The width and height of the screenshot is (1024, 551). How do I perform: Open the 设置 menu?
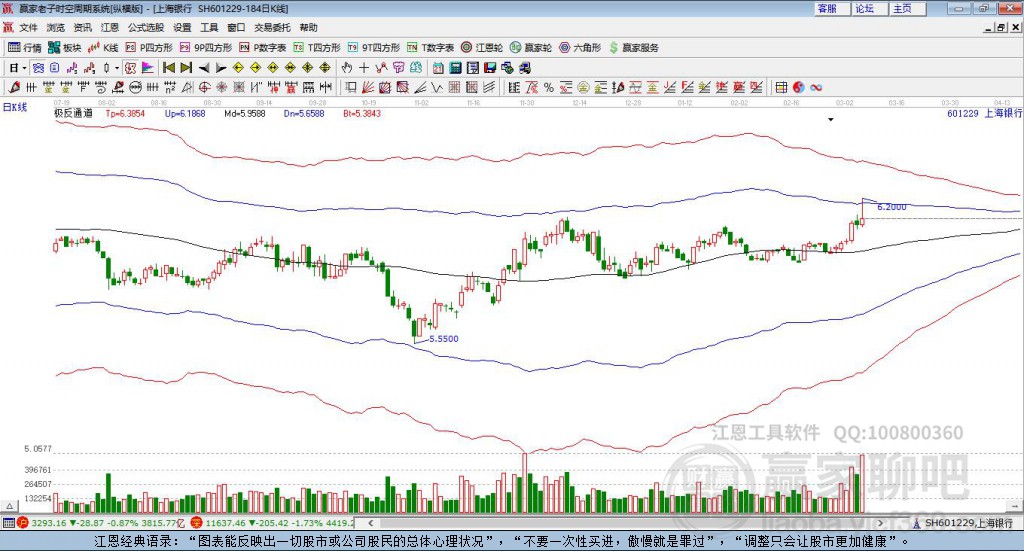pyautogui.click(x=182, y=27)
